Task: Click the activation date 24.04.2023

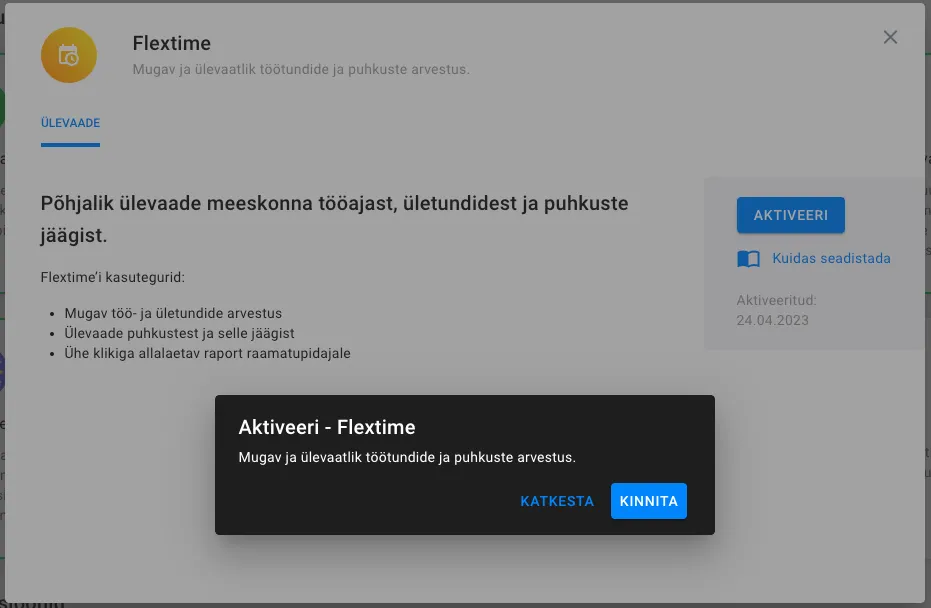Action: pos(772,320)
